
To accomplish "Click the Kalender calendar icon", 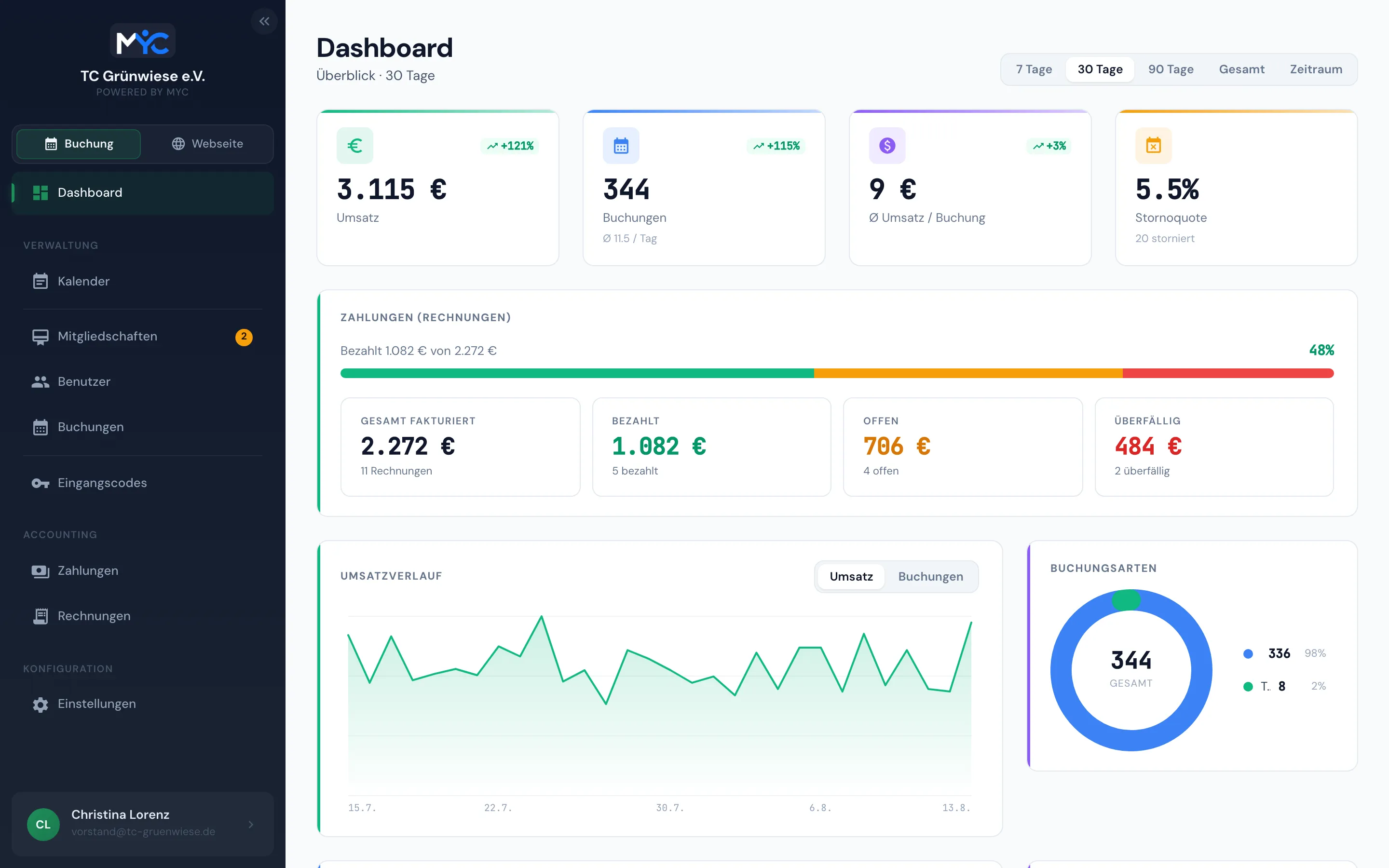I will pyautogui.click(x=40, y=281).
